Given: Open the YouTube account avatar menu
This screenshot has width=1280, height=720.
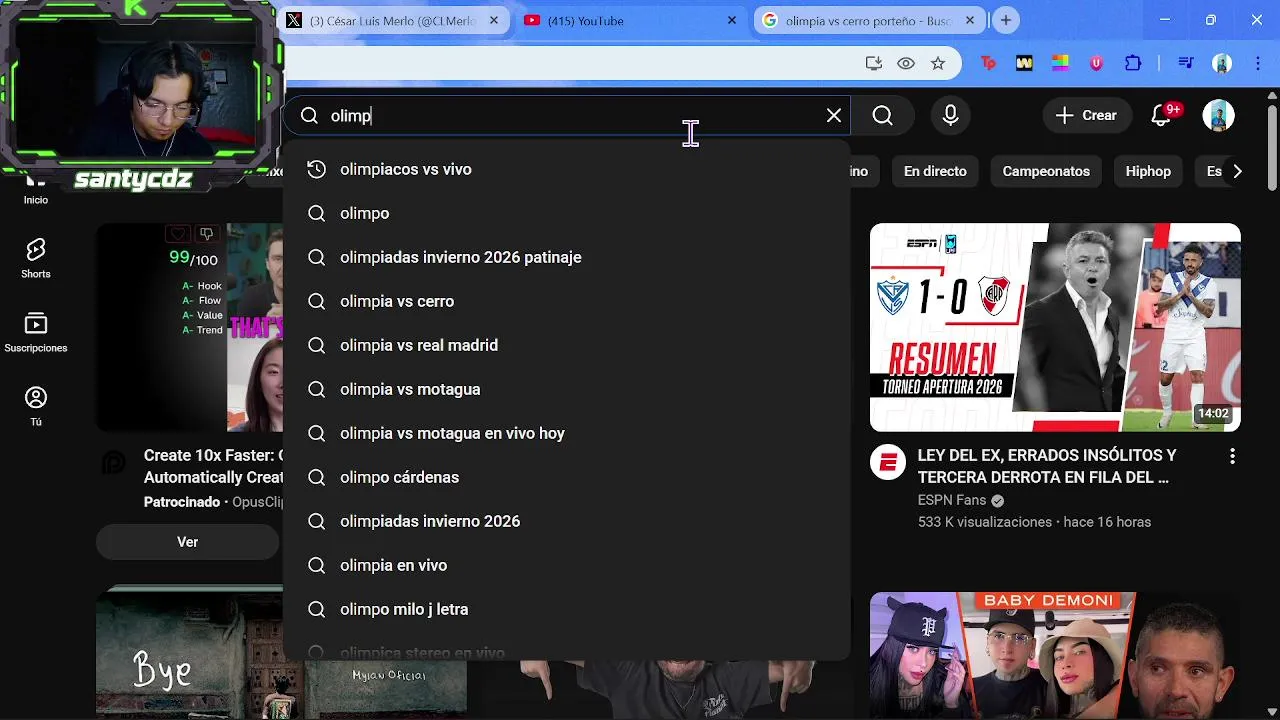Looking at the screenshot, I should pos(1218,115).
